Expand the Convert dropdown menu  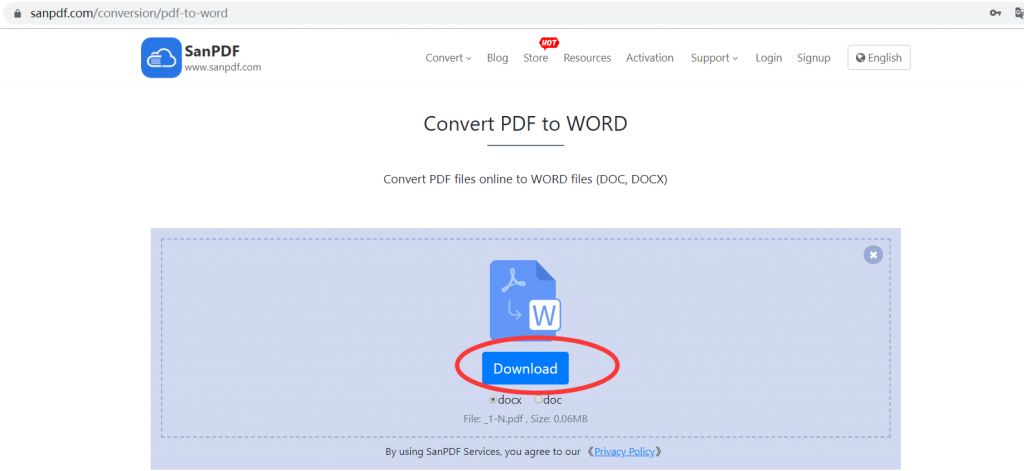pos(448,58)
